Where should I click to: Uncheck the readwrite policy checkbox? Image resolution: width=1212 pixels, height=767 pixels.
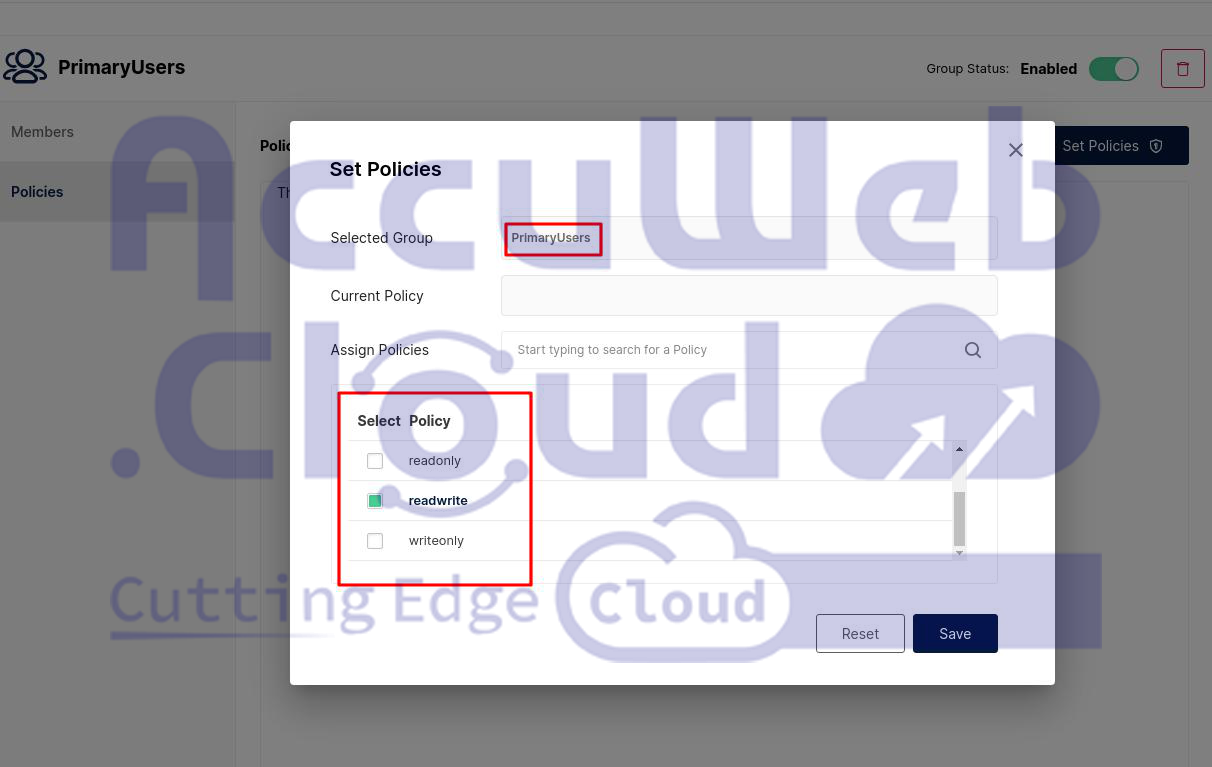[x=375, y=501]
